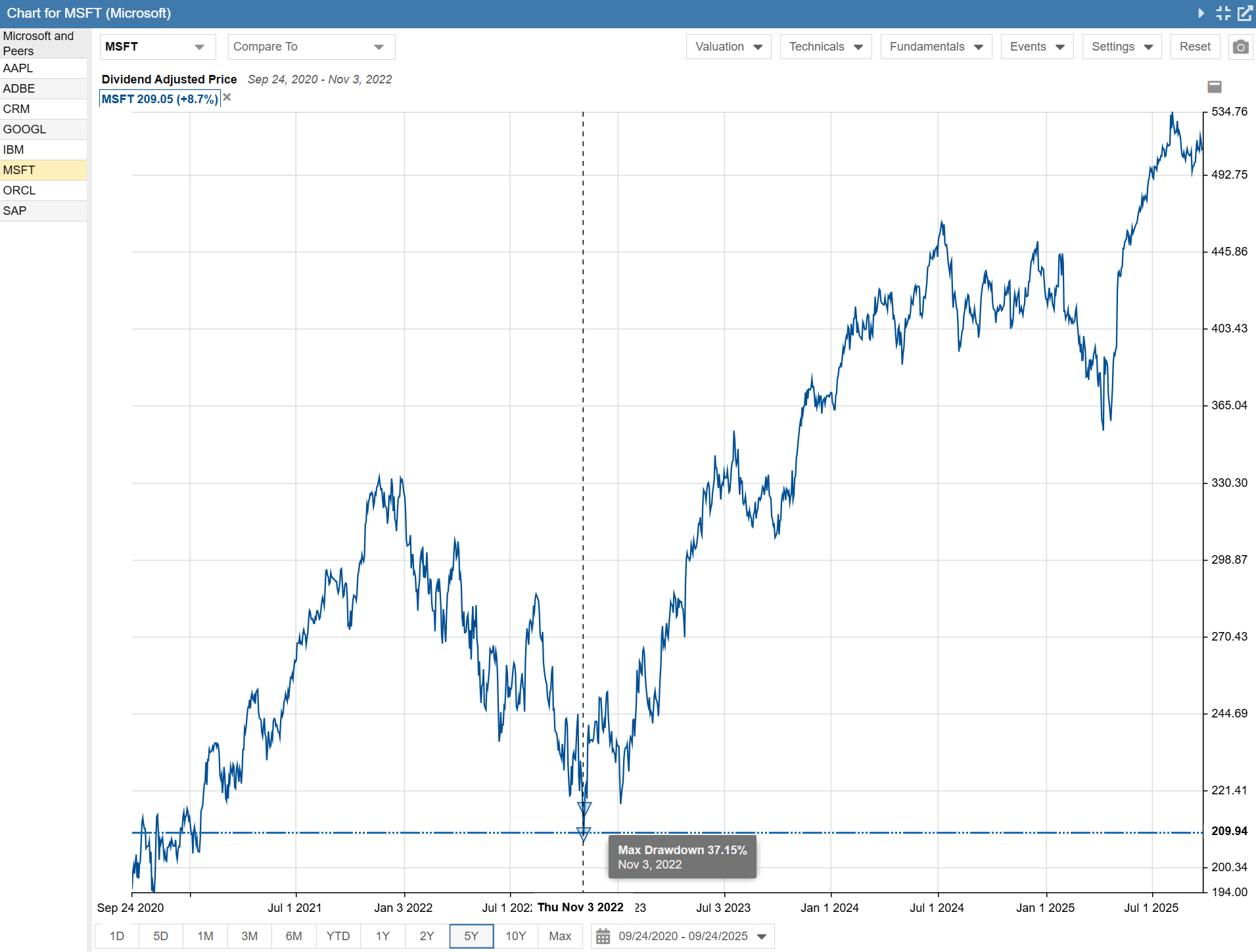Click the pop-out external window icon
The image size is (1256, 952).
click(1245, 13)
